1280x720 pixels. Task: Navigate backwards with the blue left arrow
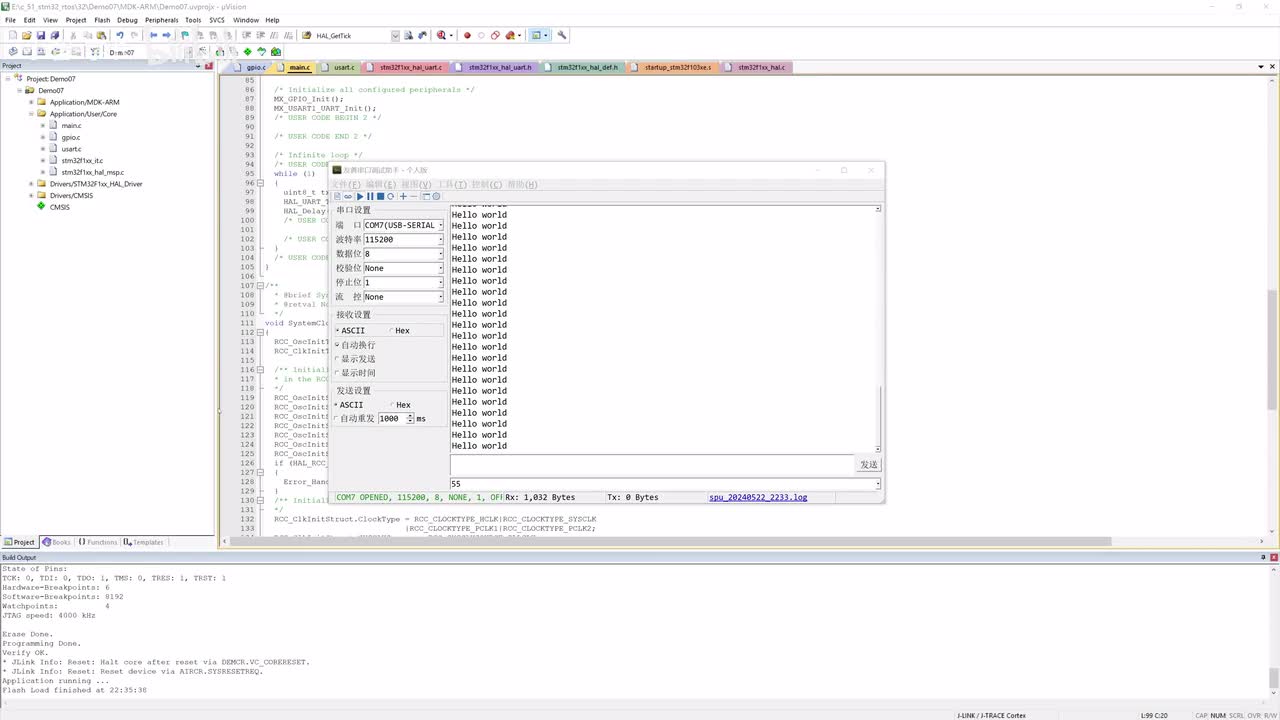pyautogui.click(x=153, y=35)
